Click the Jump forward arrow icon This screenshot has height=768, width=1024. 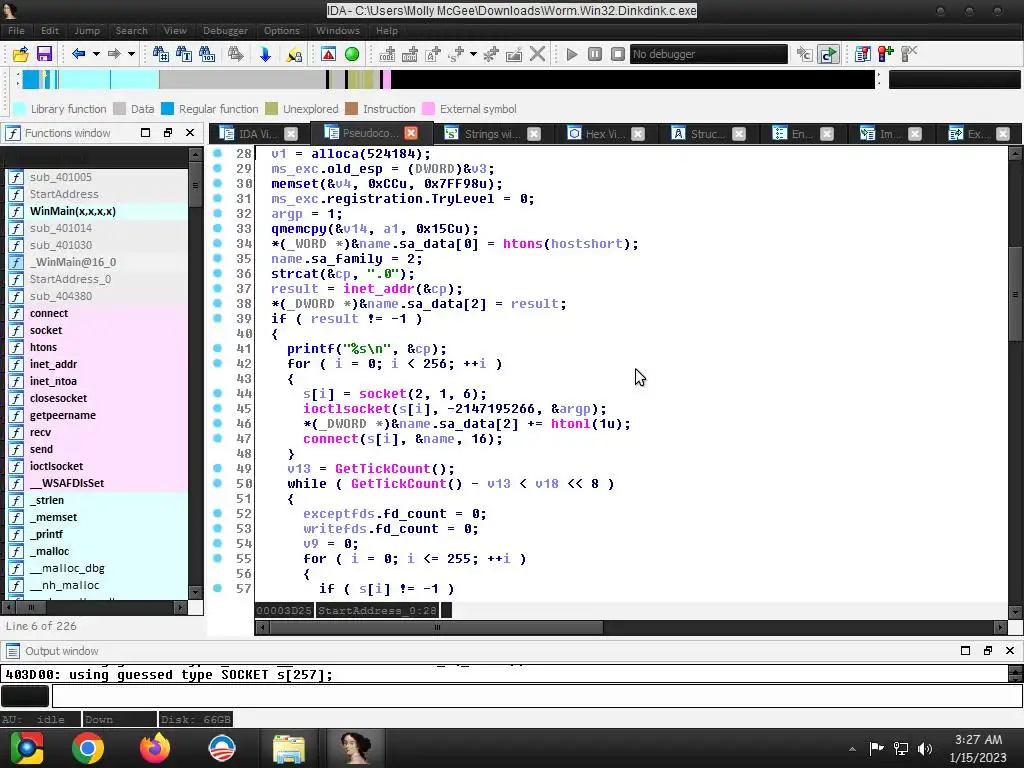pyautogui.click(x=114, y=54)
